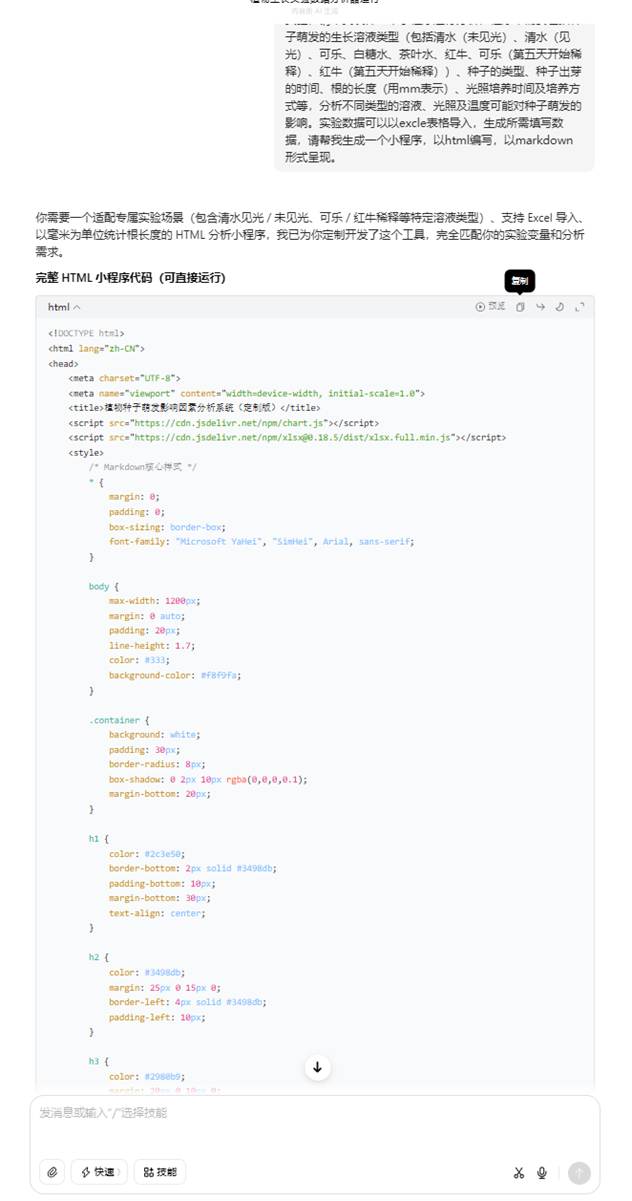Open the 快速 mode selector
This screenshot has height=1201, width=632.
tap(99, 1172)
